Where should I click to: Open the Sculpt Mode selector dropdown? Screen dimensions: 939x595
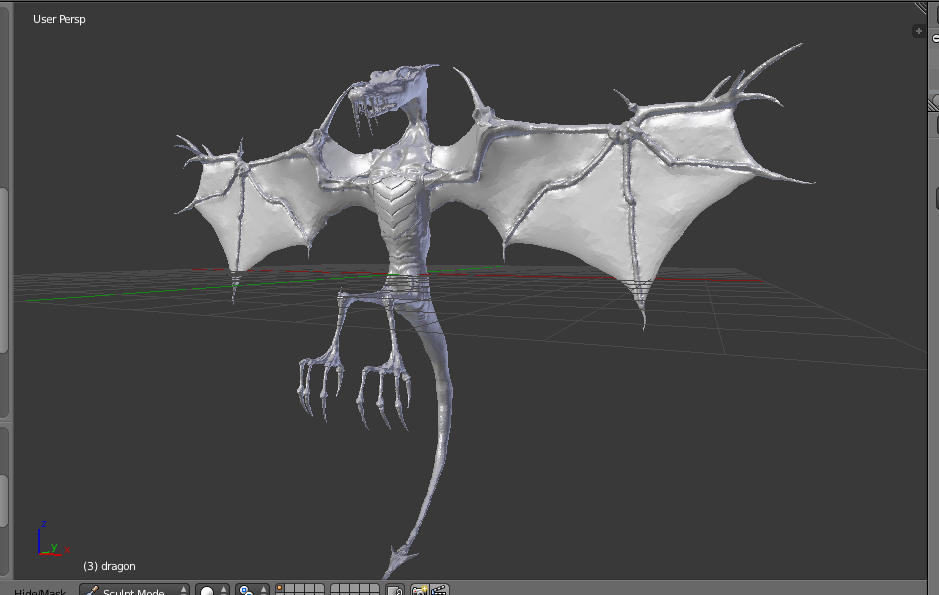[x=135, y=591]
